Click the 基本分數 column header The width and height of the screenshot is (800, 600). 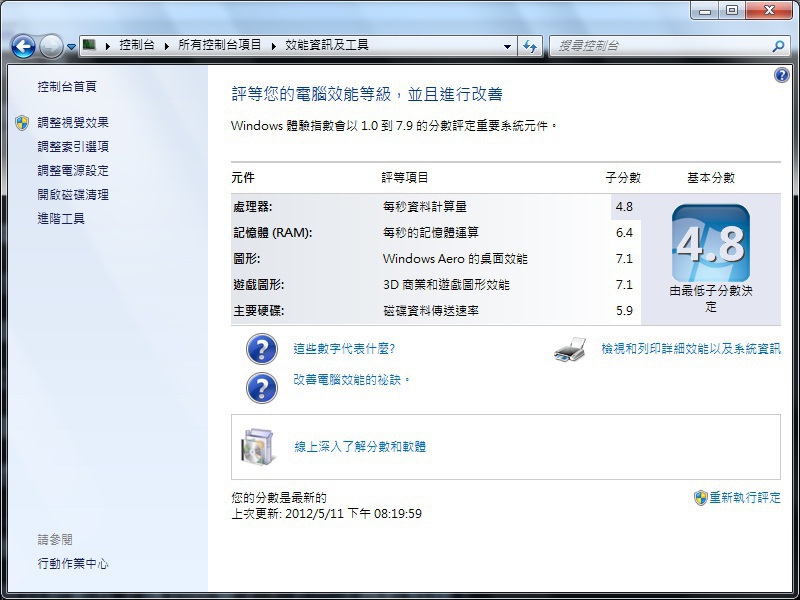click(x=711, y=178)
